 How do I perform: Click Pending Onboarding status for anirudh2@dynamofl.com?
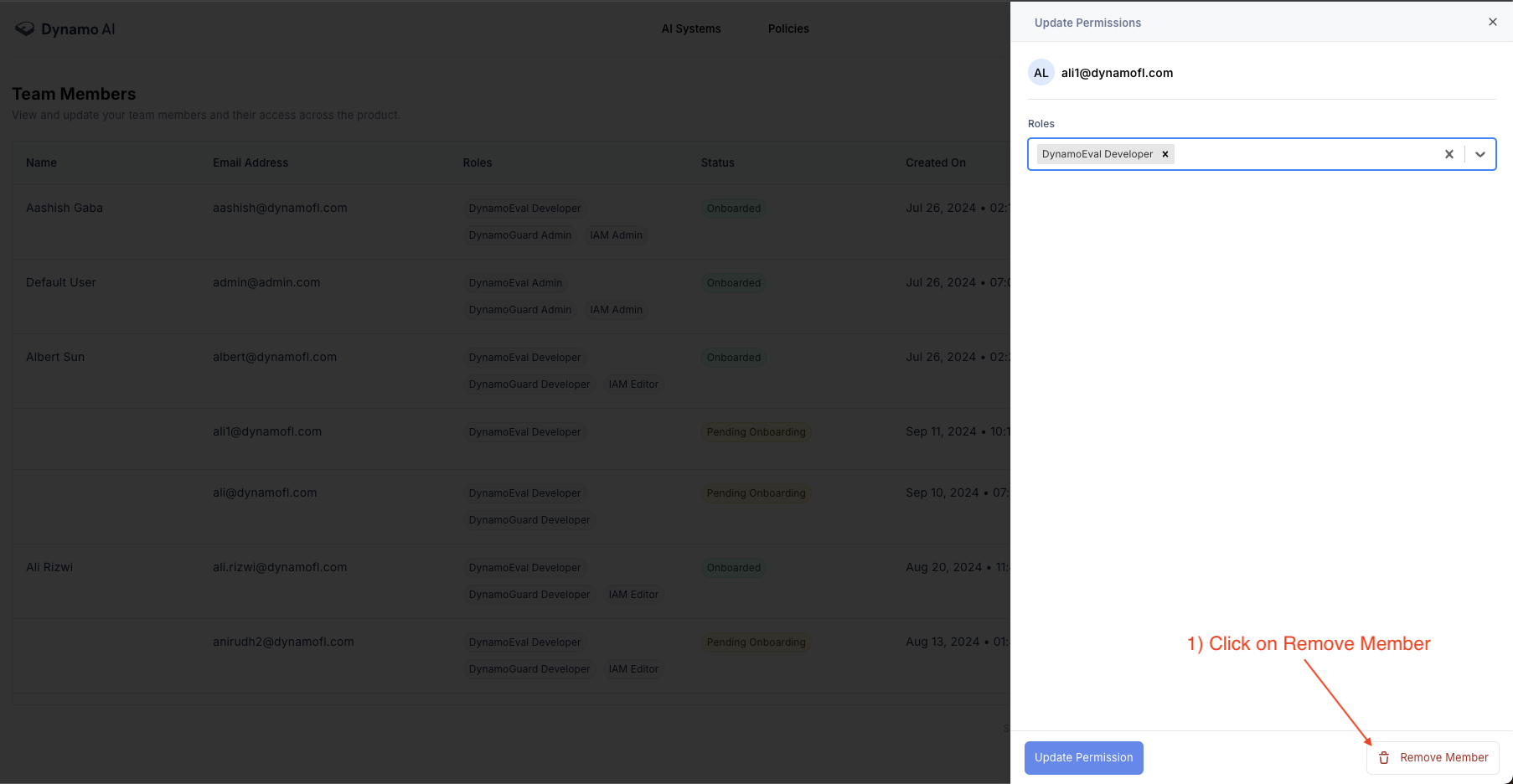(756, 642)
